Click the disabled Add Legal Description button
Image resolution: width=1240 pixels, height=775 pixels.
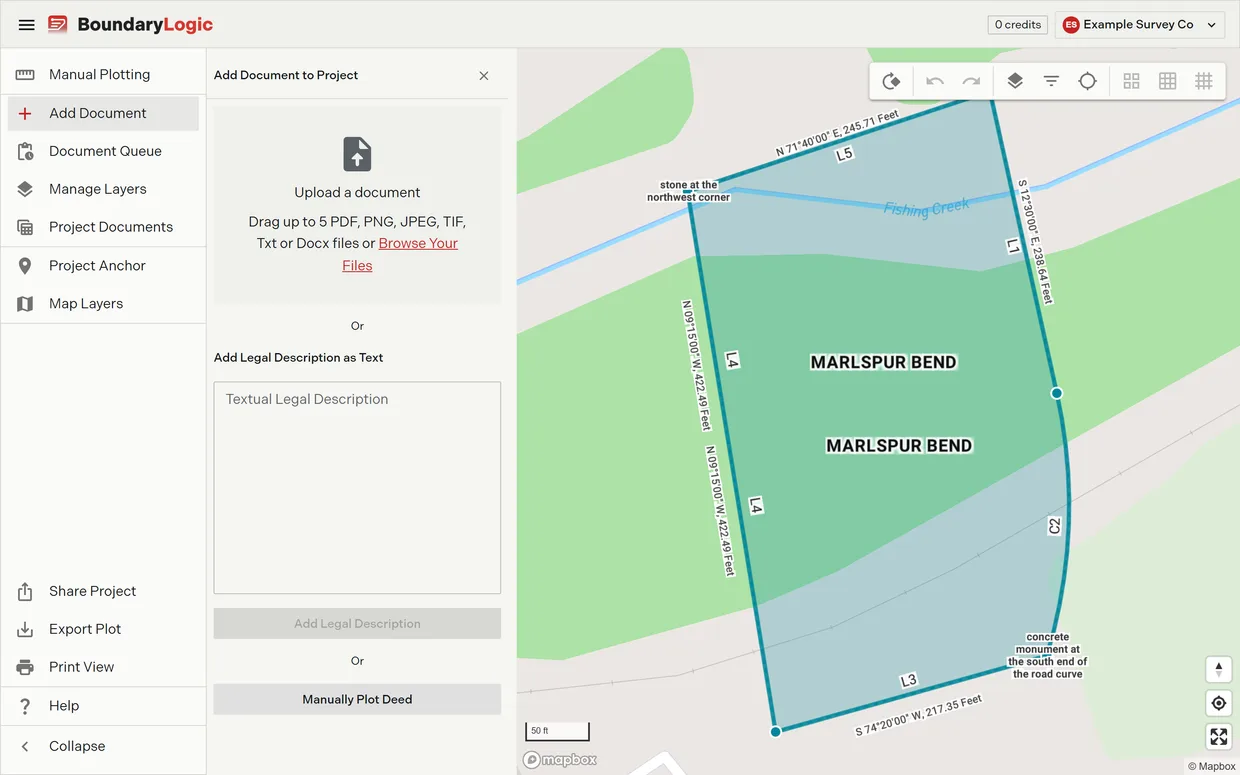click(x=357, y=624)
